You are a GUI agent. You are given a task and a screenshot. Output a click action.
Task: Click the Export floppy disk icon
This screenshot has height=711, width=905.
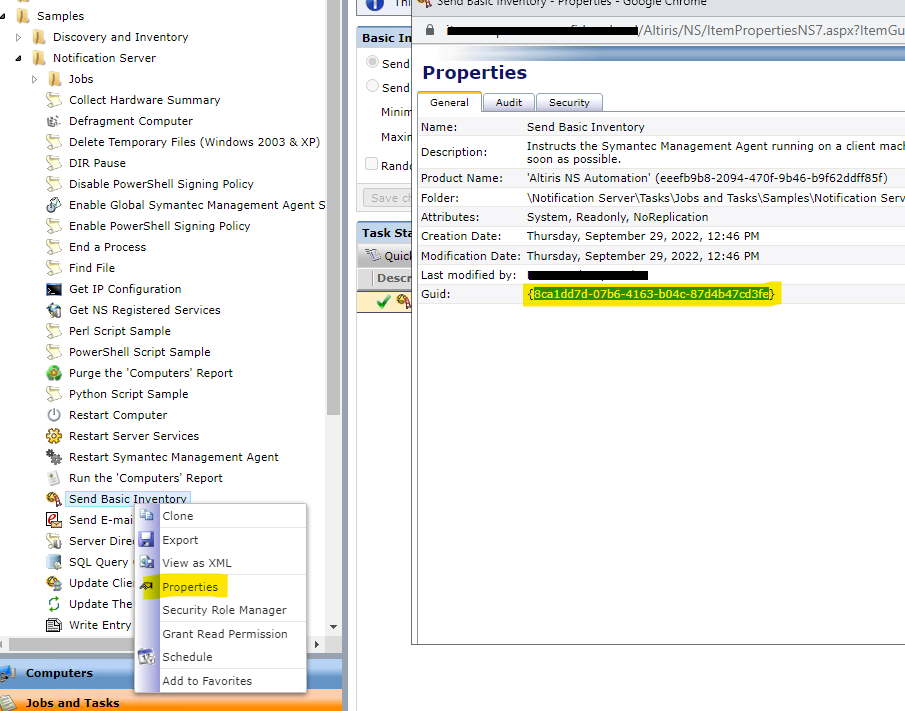pyautogui.click(x=147, y=540)
